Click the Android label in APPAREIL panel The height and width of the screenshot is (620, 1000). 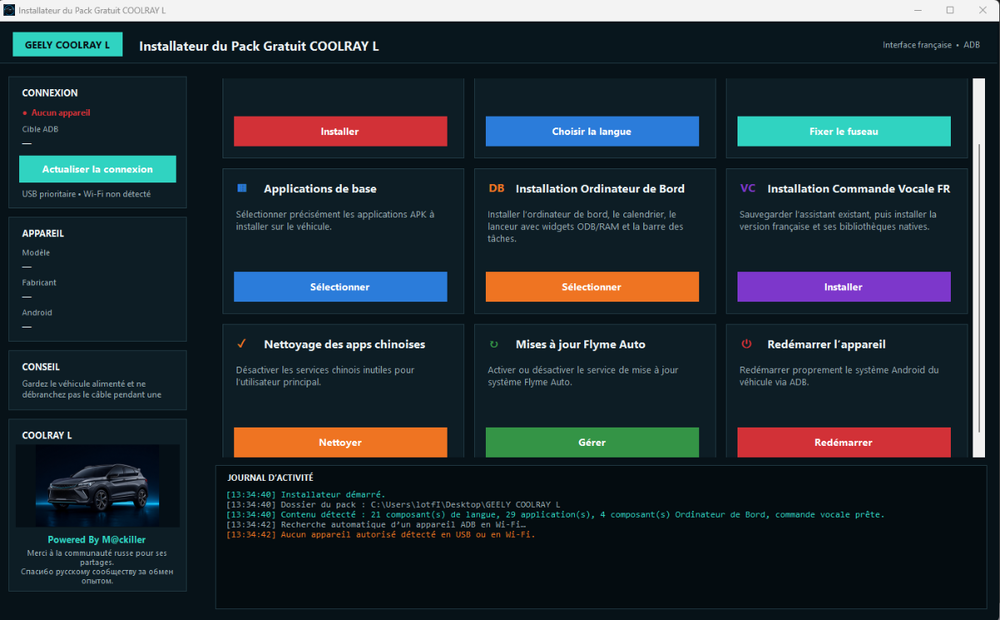[37, 313]
